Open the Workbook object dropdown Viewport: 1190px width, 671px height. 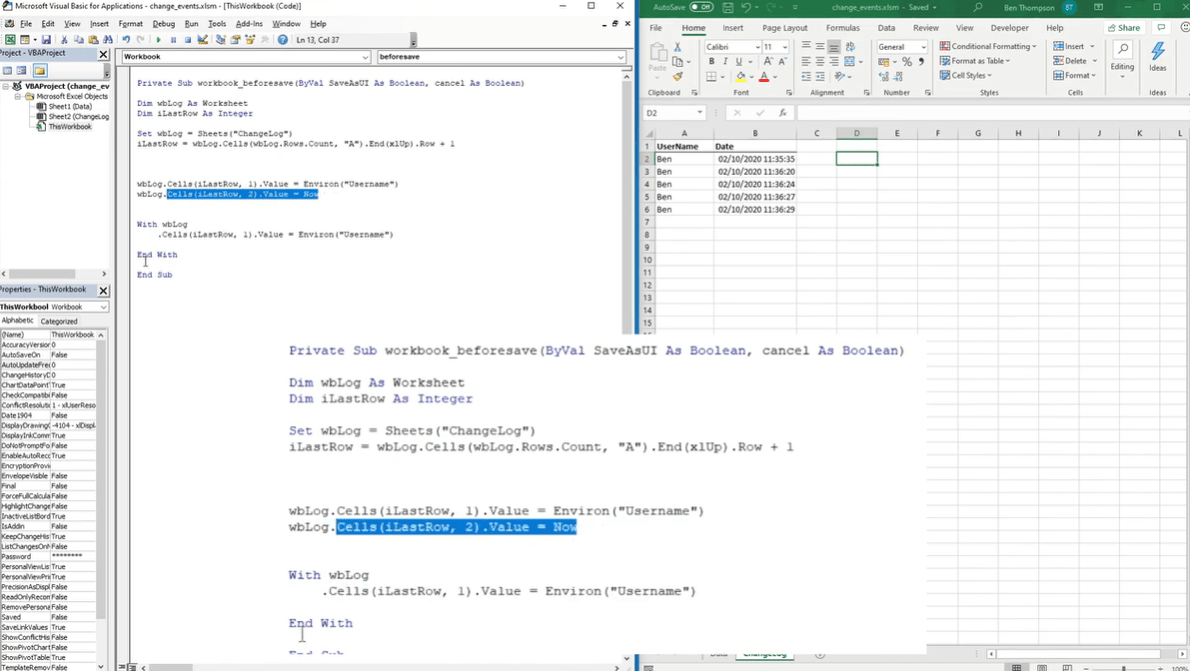point(246,56)
